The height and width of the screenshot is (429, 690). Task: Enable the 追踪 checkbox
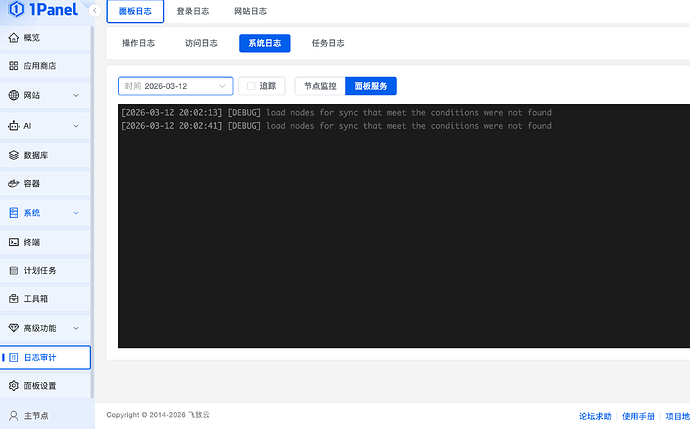pyautogui.click(x=252, y=86)
